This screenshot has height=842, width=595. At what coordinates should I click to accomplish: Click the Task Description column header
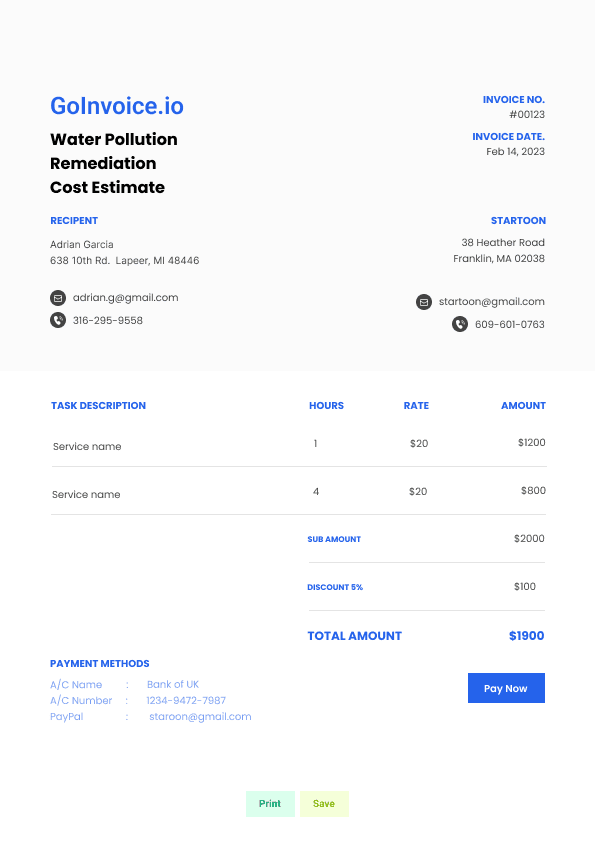(x=98, y=405)
